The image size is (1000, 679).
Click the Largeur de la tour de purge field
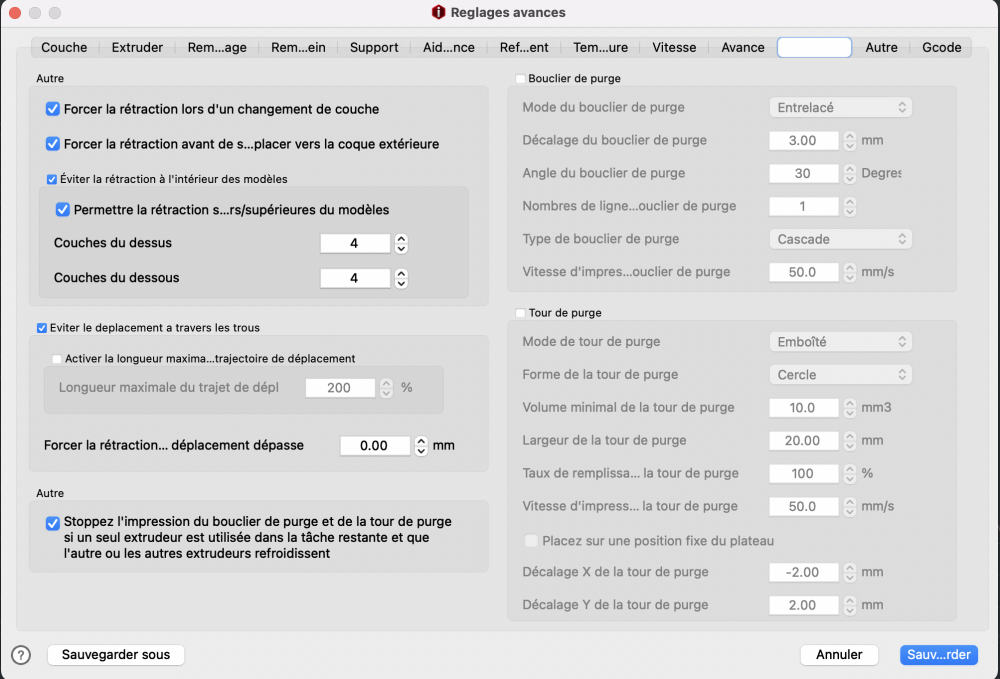(804, 441)
